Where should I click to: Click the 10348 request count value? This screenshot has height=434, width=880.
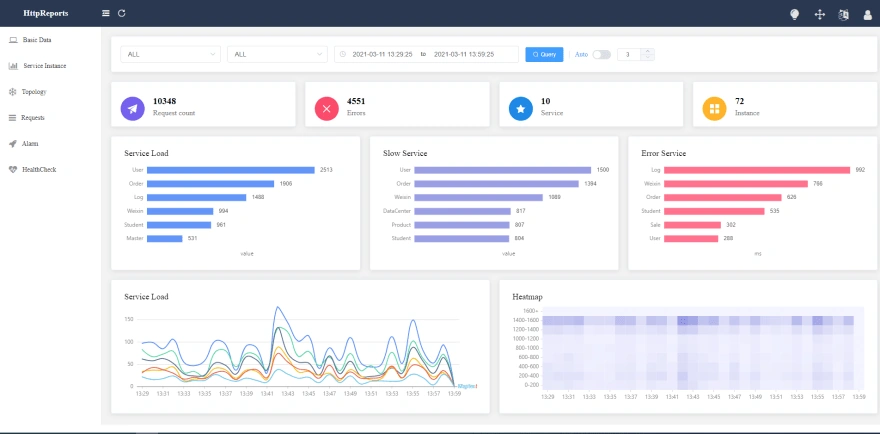[x=164, y=101]
